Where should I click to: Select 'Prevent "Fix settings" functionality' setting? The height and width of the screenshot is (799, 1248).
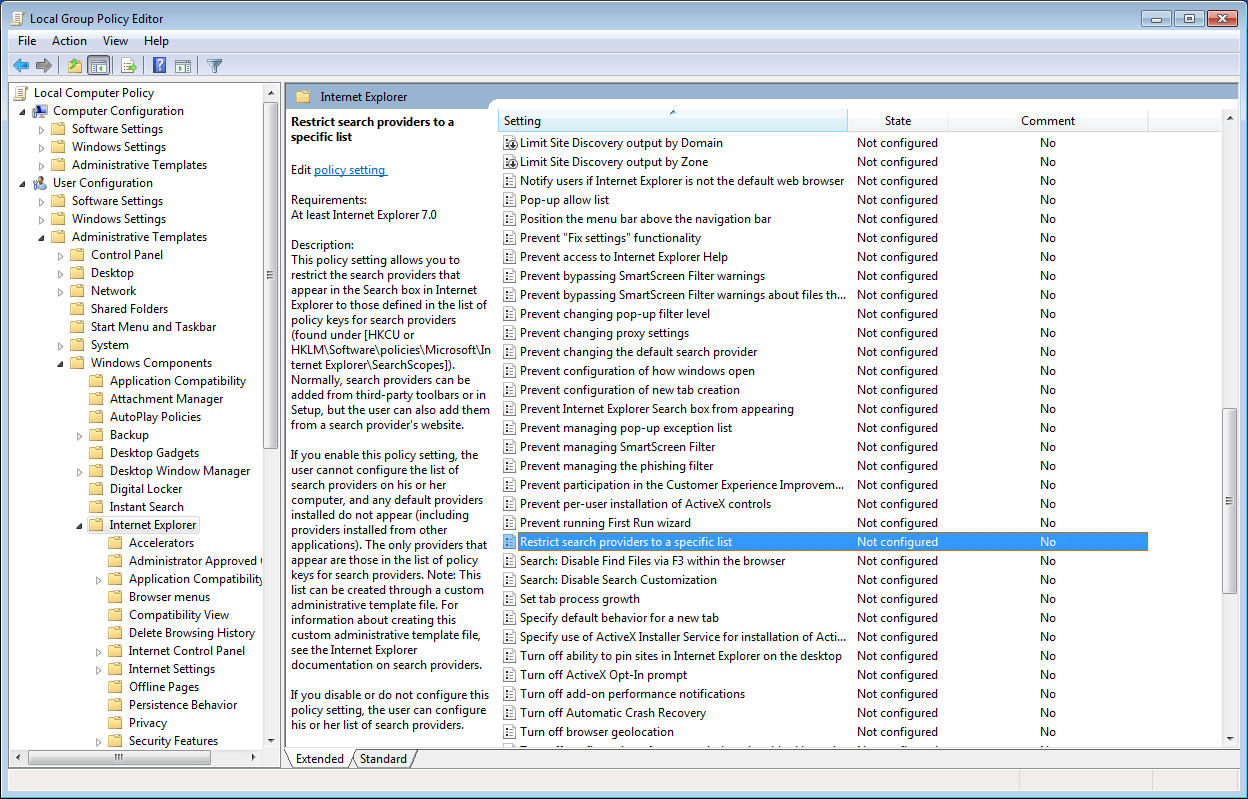(610, 238)
